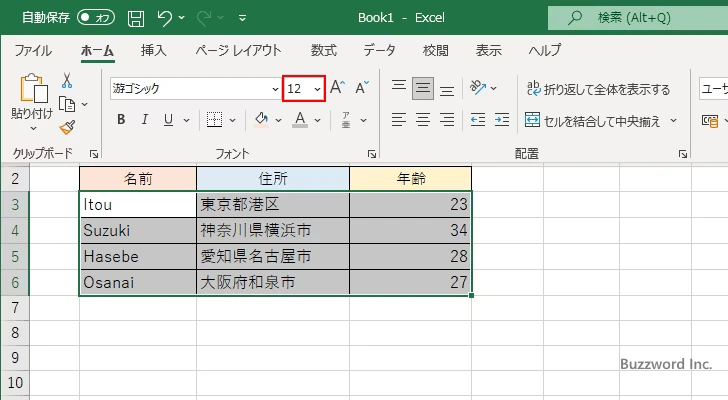Select the 名前 header cell
The width and height of the screenshot is (728, 400).
[138, 179]
